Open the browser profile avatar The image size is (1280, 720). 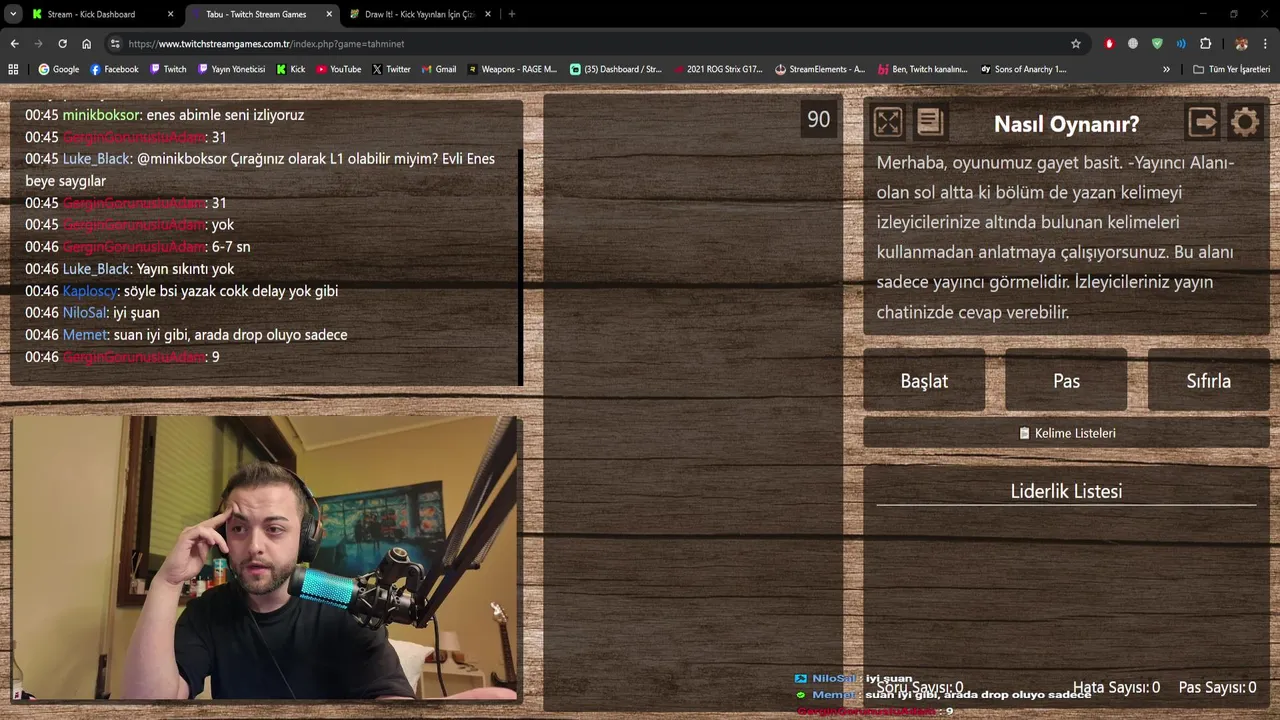click(1241, 44)
